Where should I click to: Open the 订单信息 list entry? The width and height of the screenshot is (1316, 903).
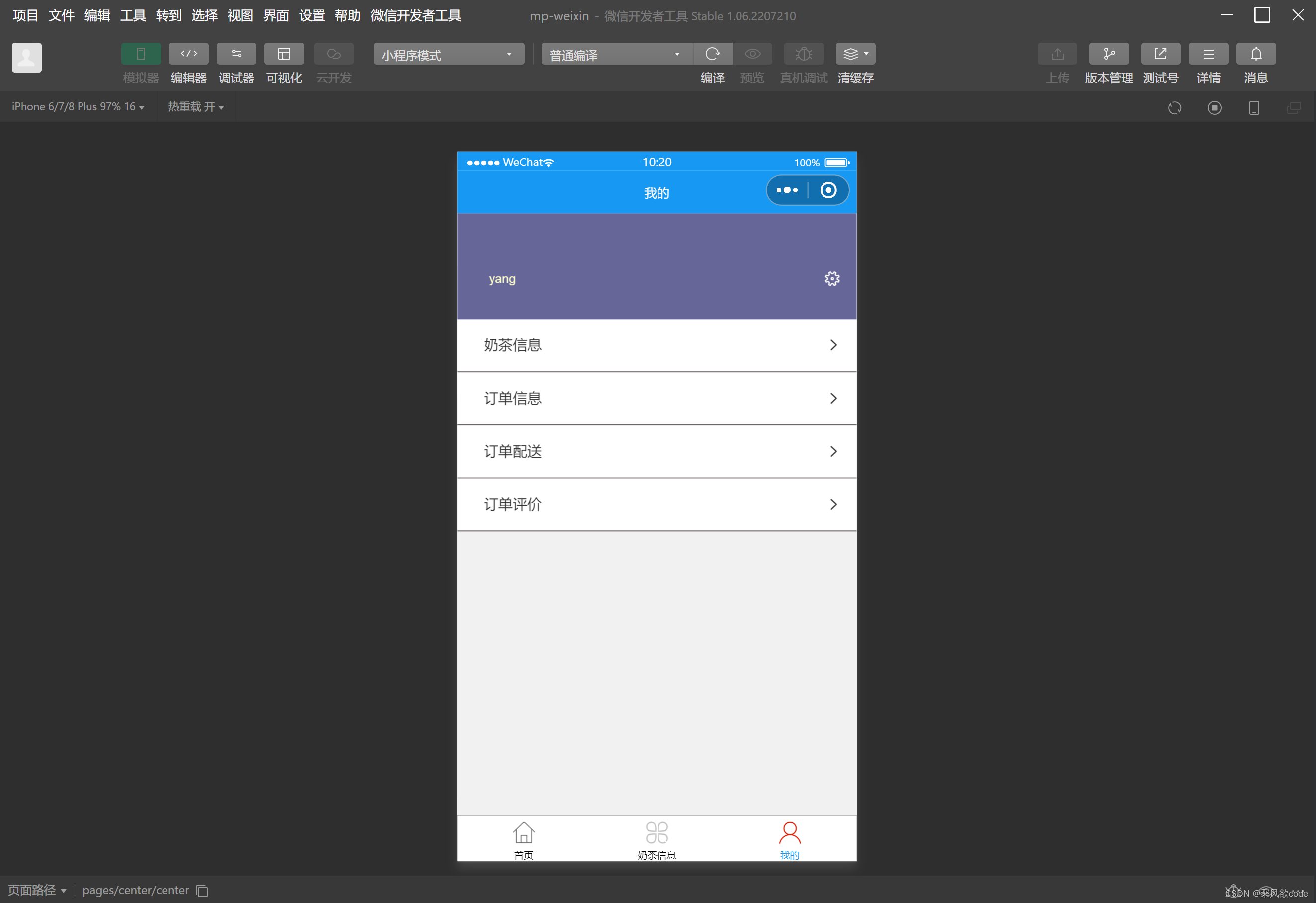[657, 398]
